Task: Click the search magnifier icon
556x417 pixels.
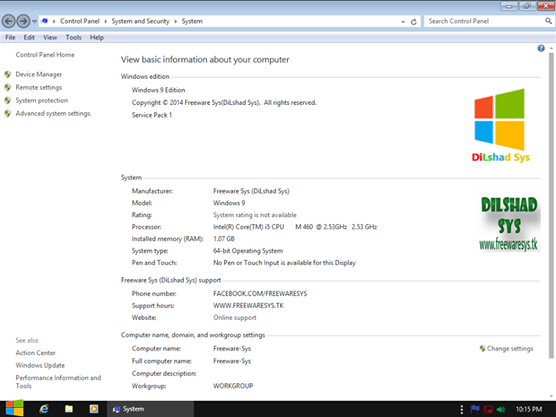Action: point(549,21)
